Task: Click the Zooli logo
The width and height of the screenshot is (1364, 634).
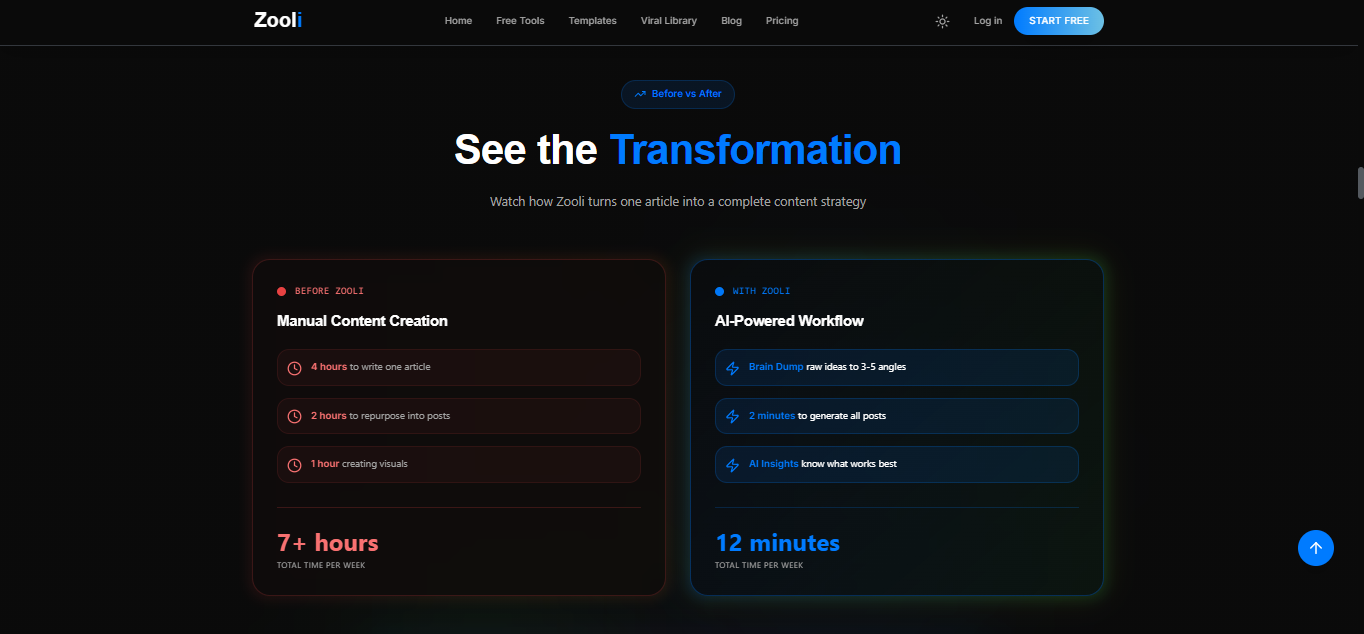Action: pyautogui.click(x=278, y=20)
